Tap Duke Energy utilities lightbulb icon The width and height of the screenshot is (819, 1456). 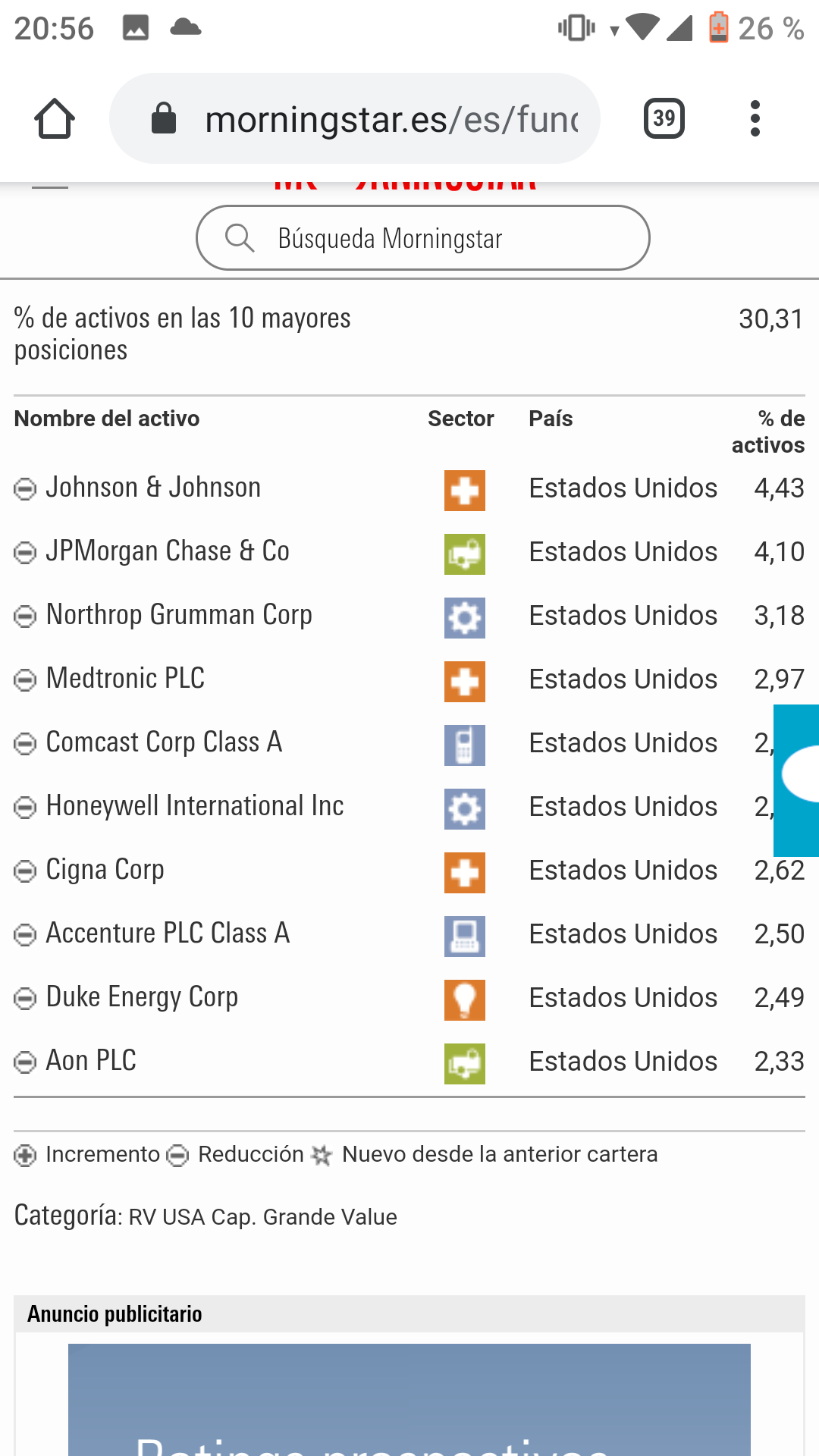pyautogui.click(x=464, y=1000)
